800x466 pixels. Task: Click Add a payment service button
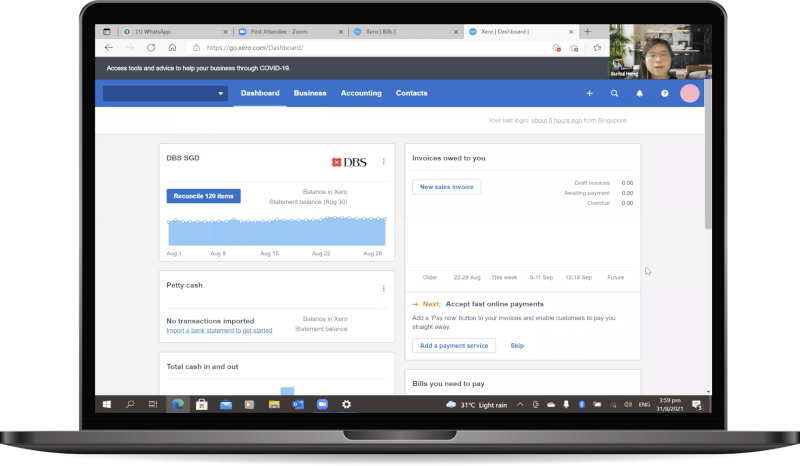[x=454, y=346]
